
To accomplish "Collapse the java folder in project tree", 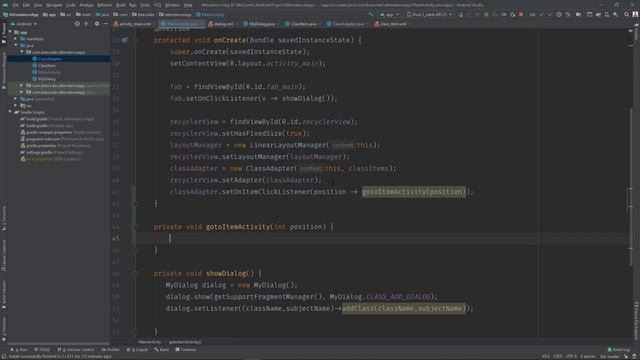I will tap(16, 45).
